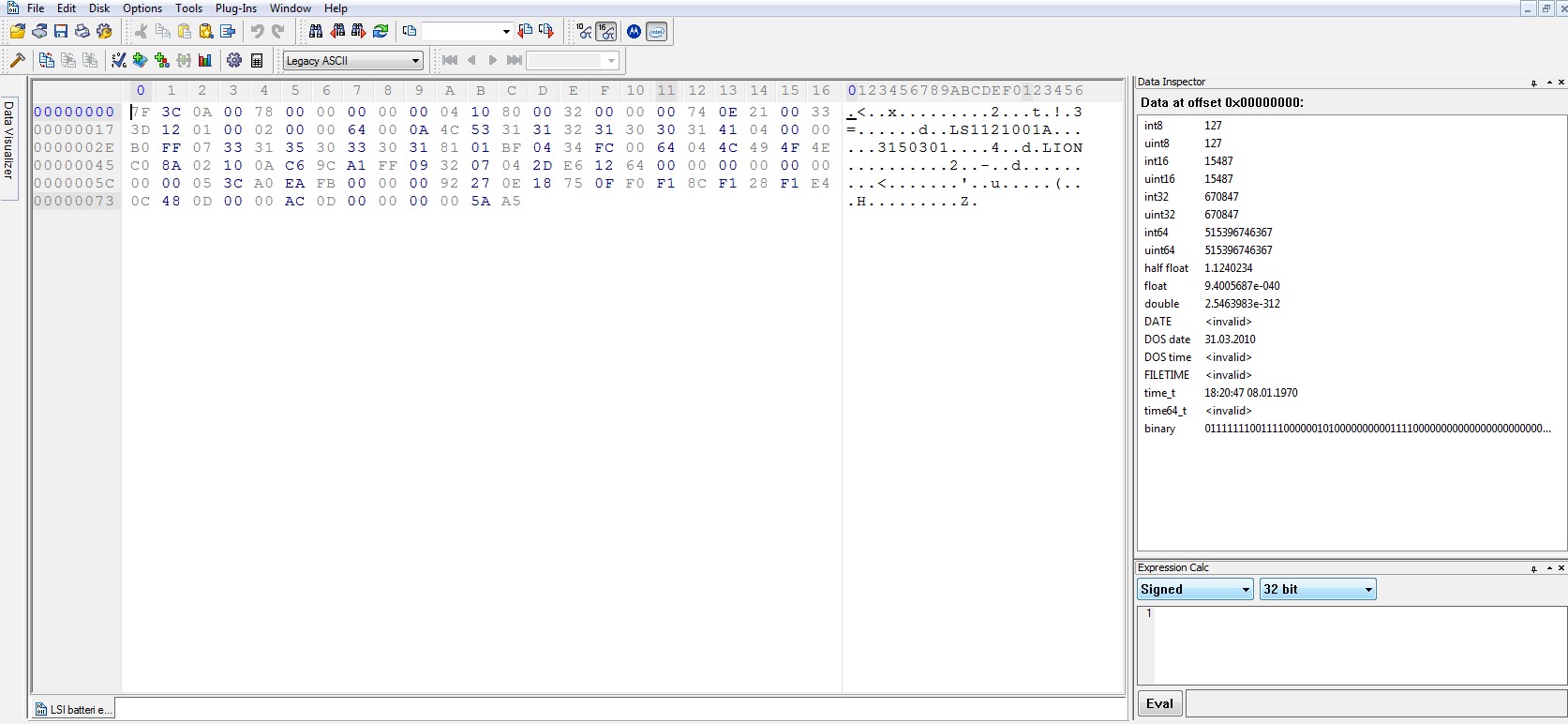1568x724 pixels.
Task: Click the Eval button
Action: tap(1159, 703)
